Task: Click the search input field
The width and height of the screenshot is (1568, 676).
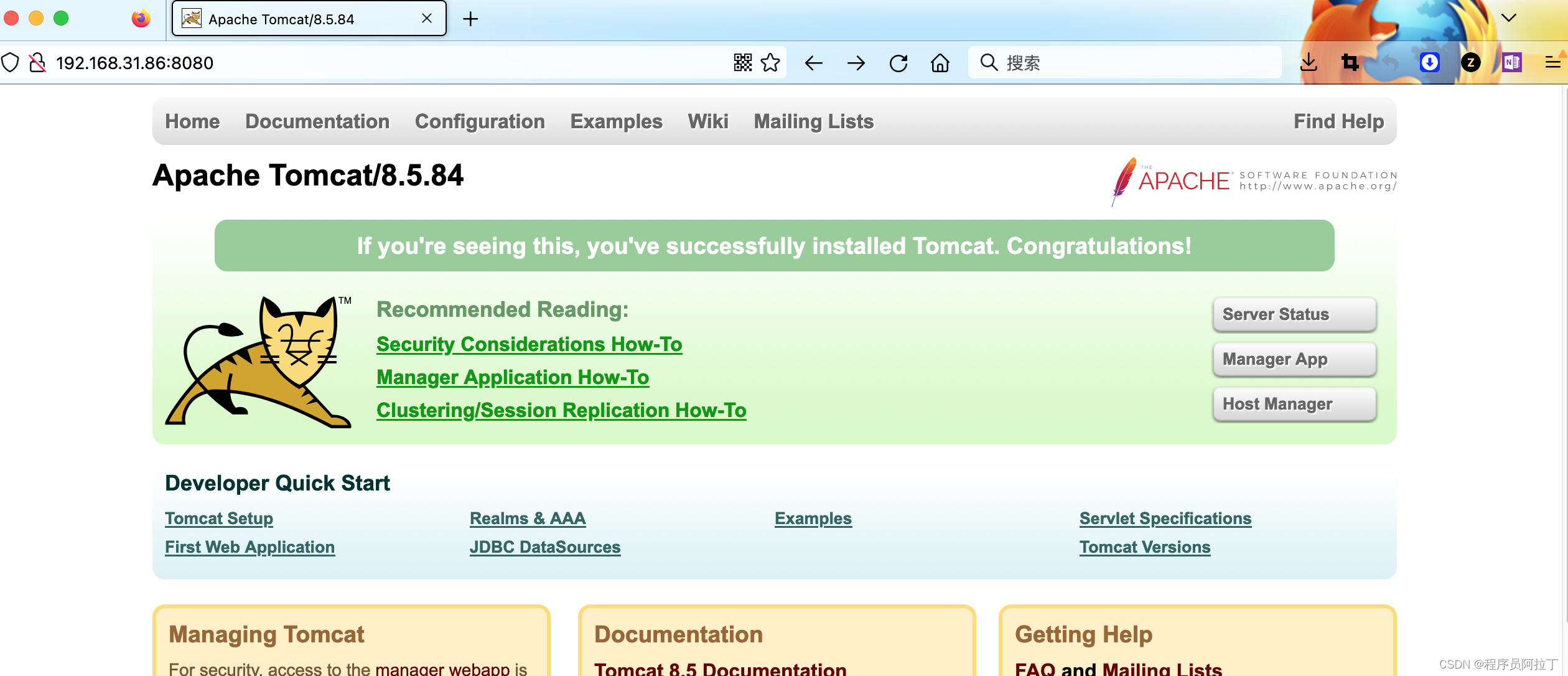Action: (x=1132, y=63)
